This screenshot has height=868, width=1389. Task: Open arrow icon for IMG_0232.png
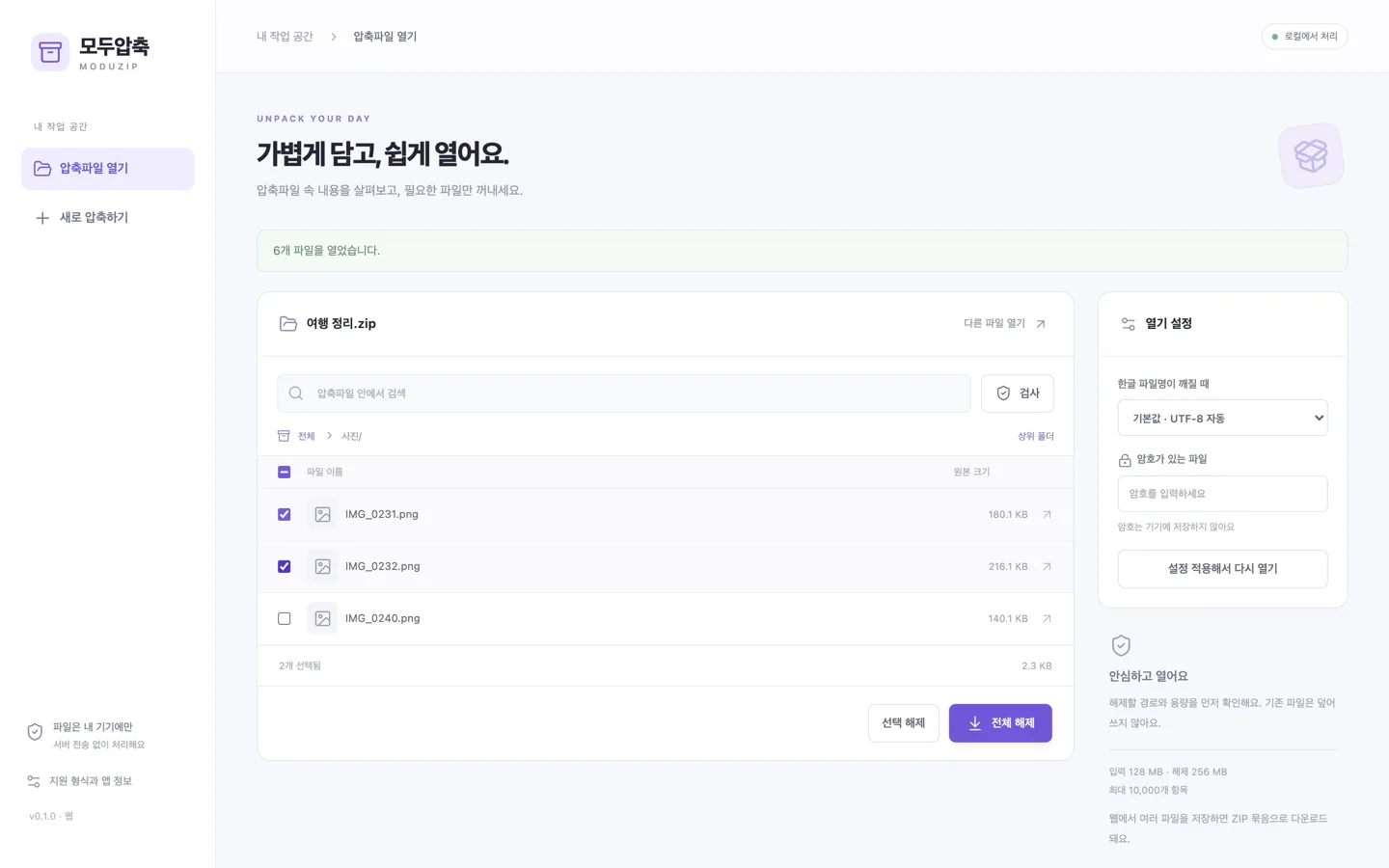tap(1047, 567)
